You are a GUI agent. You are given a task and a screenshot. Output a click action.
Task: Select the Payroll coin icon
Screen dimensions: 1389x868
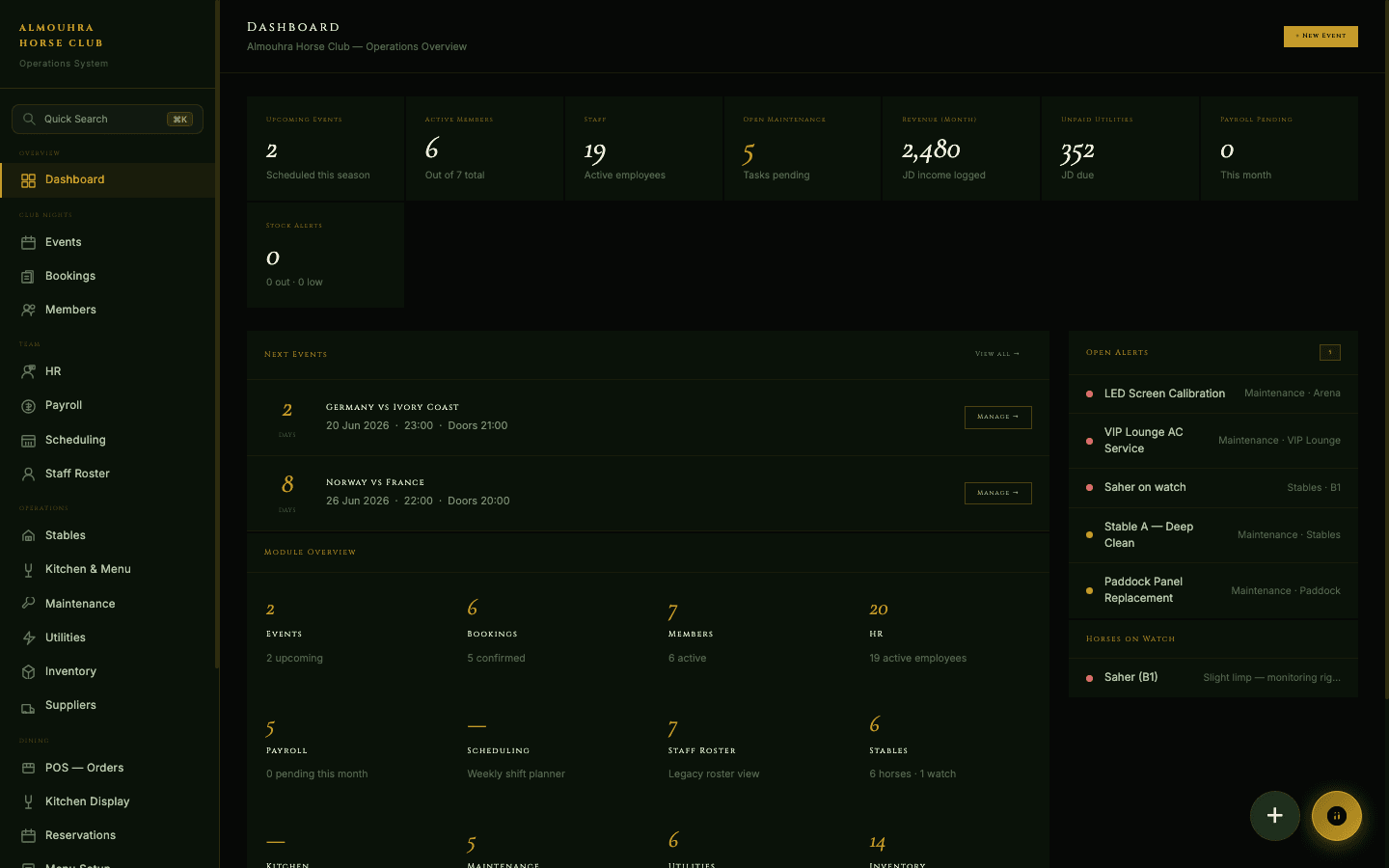(28, 406)
